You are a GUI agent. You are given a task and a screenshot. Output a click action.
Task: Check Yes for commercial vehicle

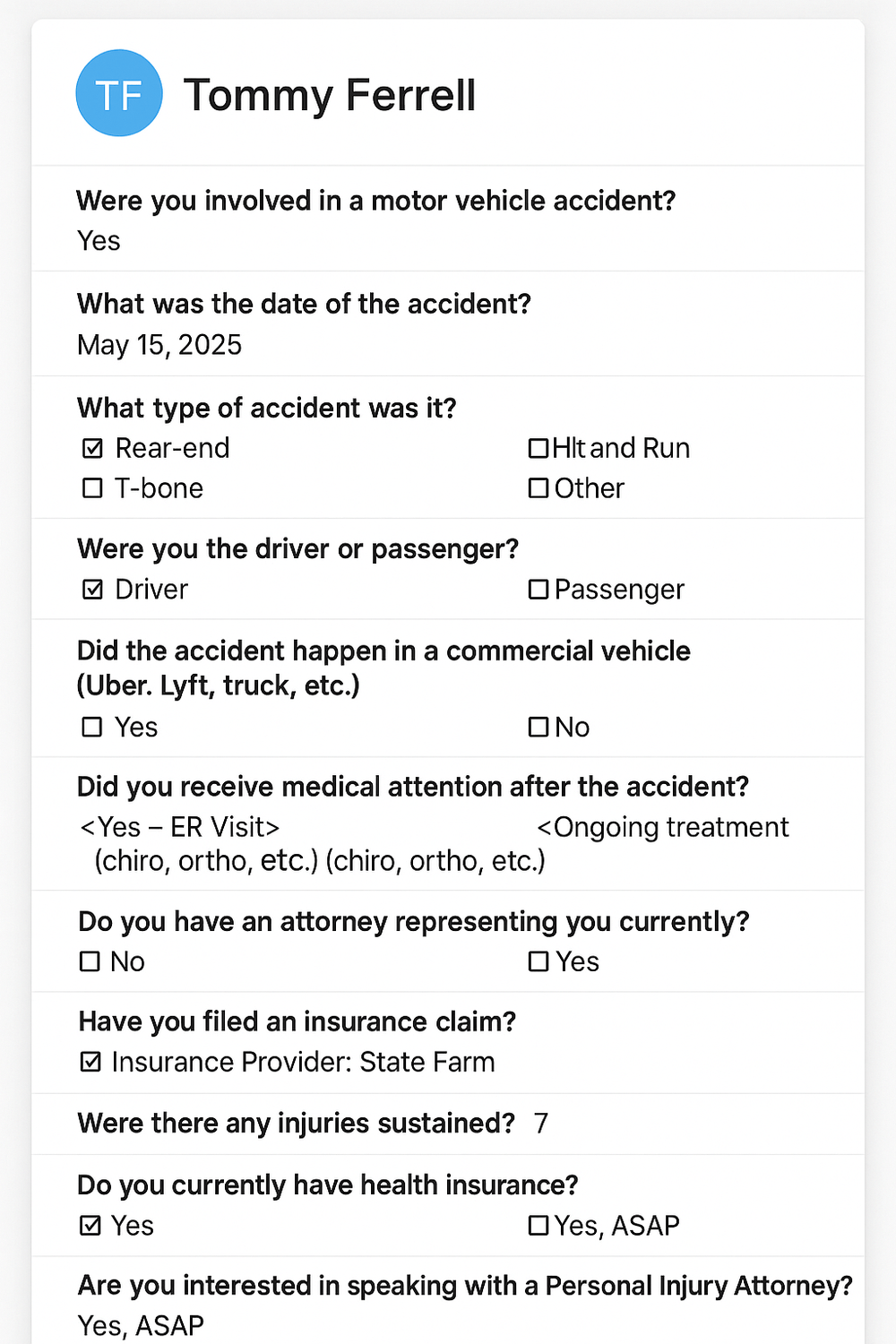coord(92,727)
